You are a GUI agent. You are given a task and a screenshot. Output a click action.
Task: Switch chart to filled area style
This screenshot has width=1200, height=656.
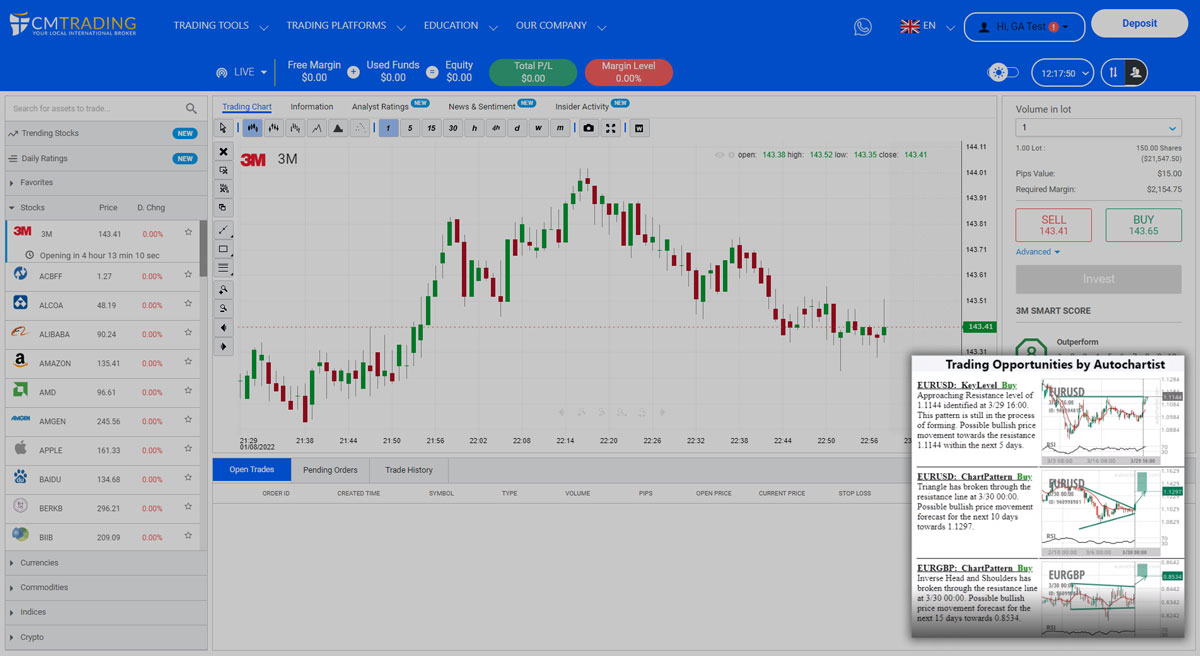pos(338,128)
